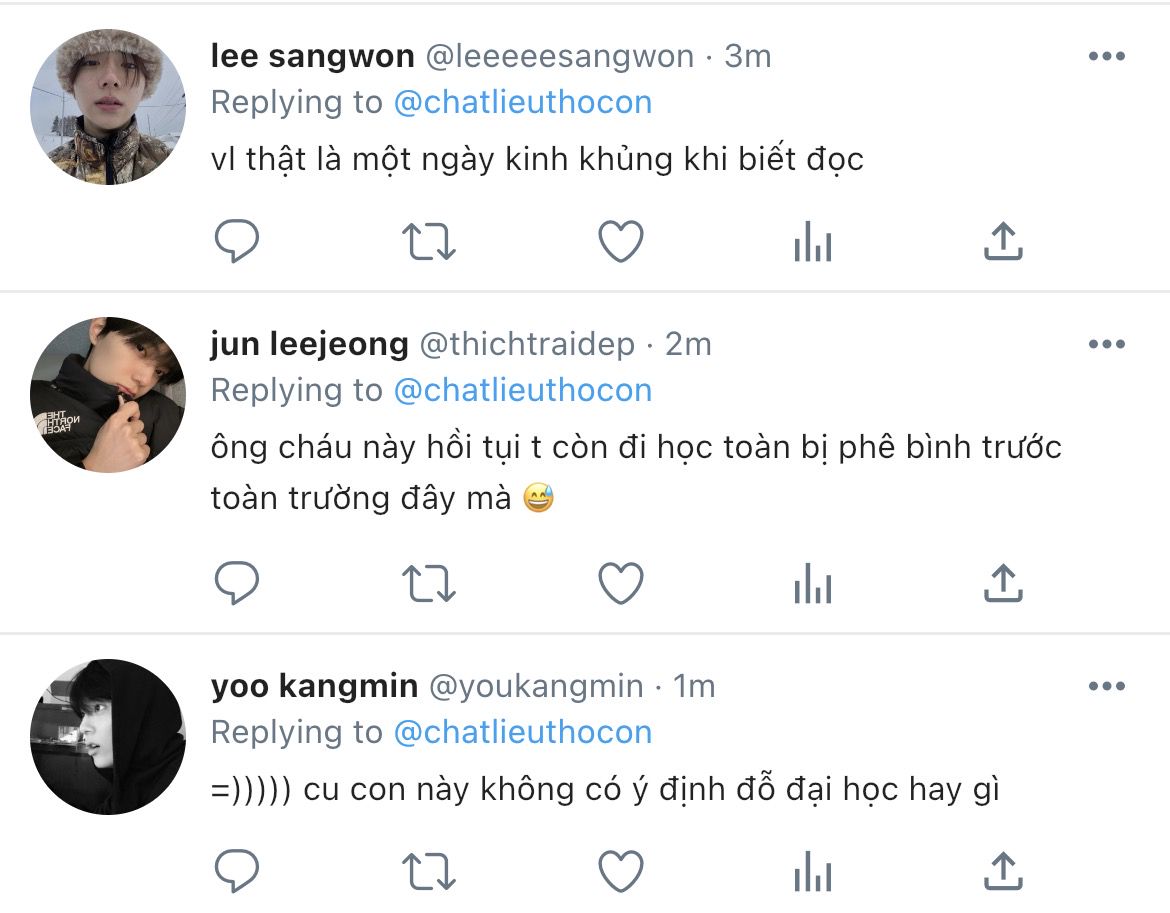This screenshot has width=1170, height=913.
Task: Retweet jun leejeong's tweet
Action: [428, 583]
